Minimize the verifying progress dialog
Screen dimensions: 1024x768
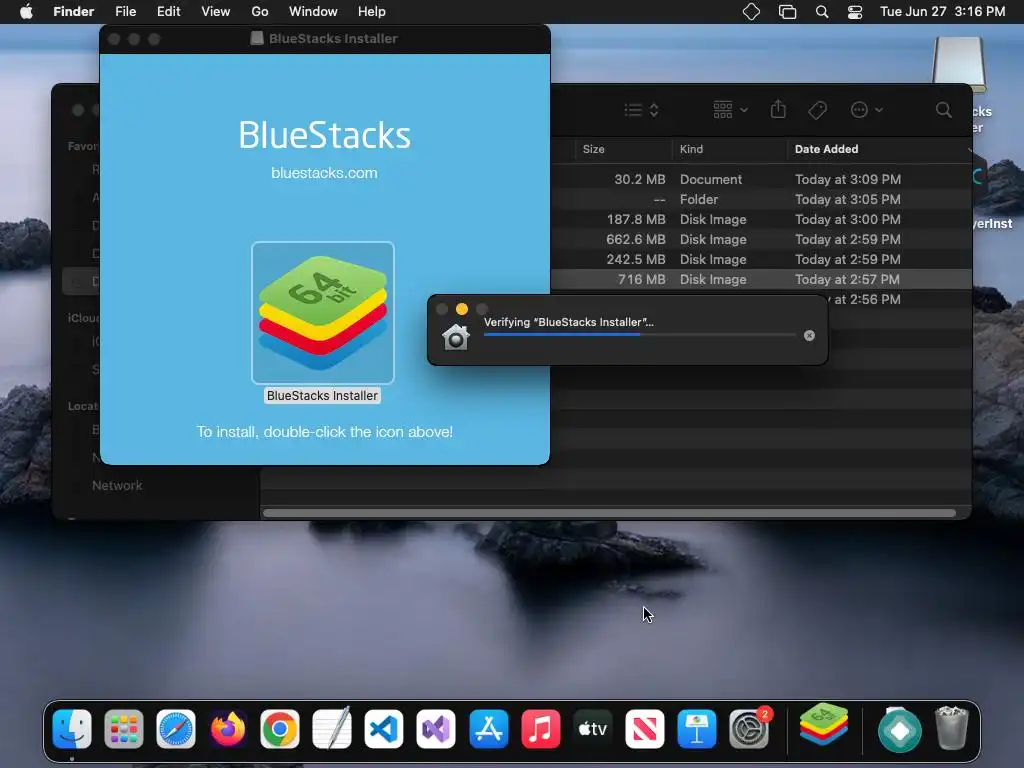click(x=462, y=309)
